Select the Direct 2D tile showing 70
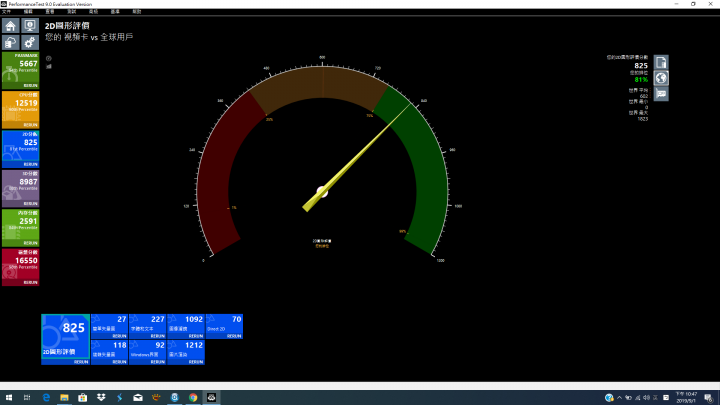720x405 pixels. coord(224,326)
